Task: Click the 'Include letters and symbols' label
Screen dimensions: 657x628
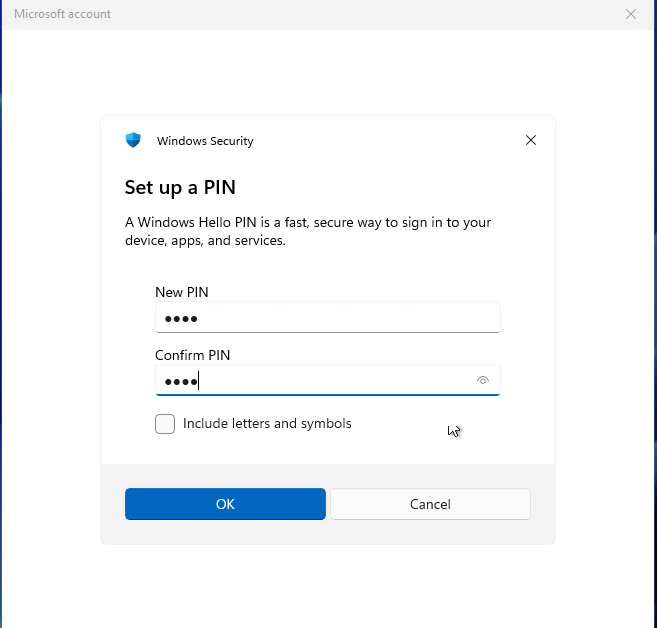Action: [267, 424]
